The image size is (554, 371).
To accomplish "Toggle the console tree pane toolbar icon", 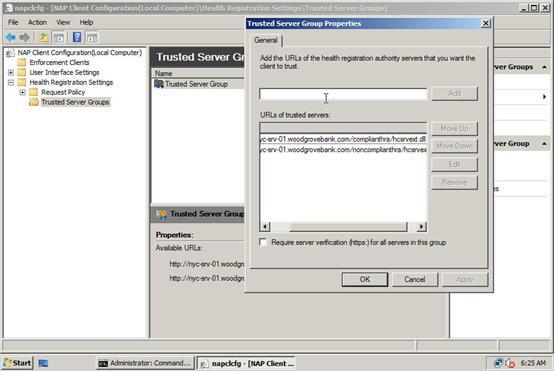I will click(x=59, y=37).
